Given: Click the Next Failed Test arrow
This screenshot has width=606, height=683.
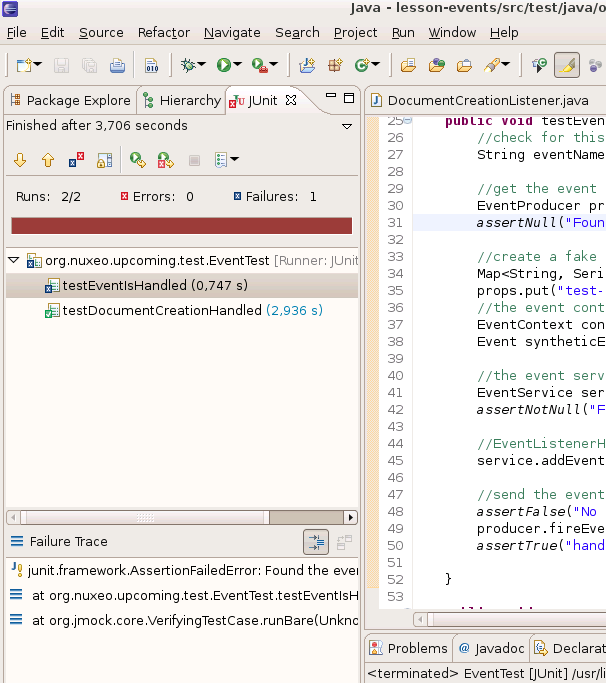Looking at the screenshot, I should click(x=20, y=160).
